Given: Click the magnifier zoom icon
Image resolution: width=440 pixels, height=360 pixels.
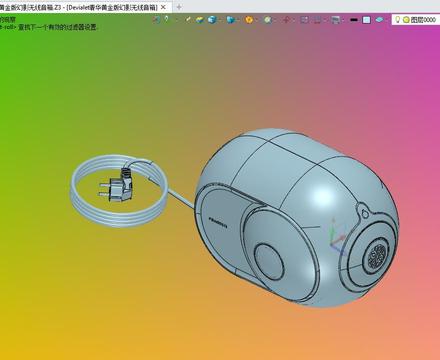Looking at the screenshot, I should 268,20.
